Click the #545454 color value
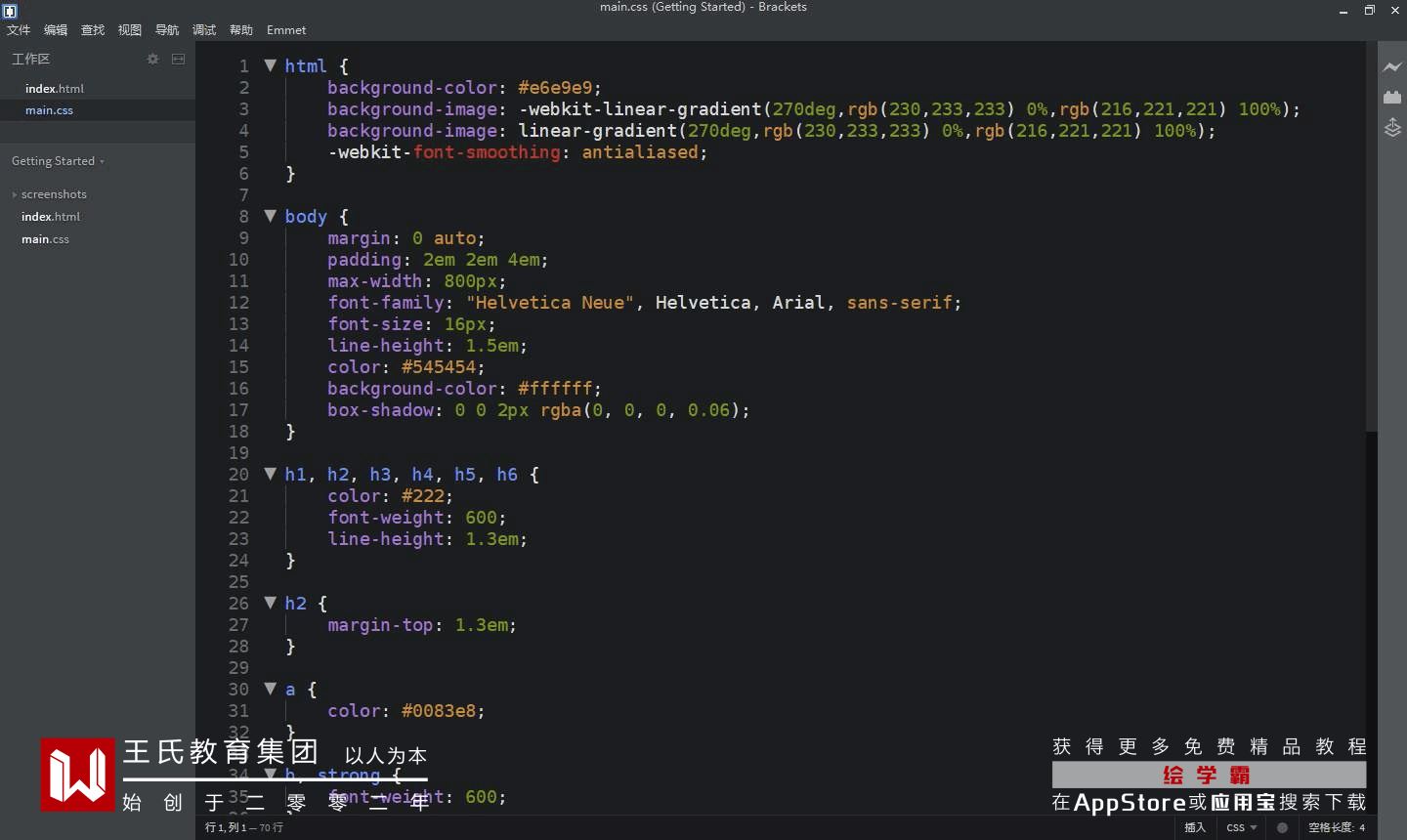 point(439,367)
